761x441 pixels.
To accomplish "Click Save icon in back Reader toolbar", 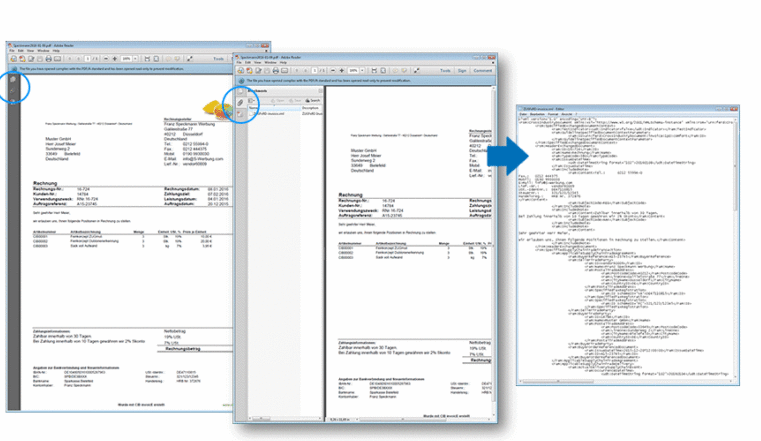I will coord(40,59).
